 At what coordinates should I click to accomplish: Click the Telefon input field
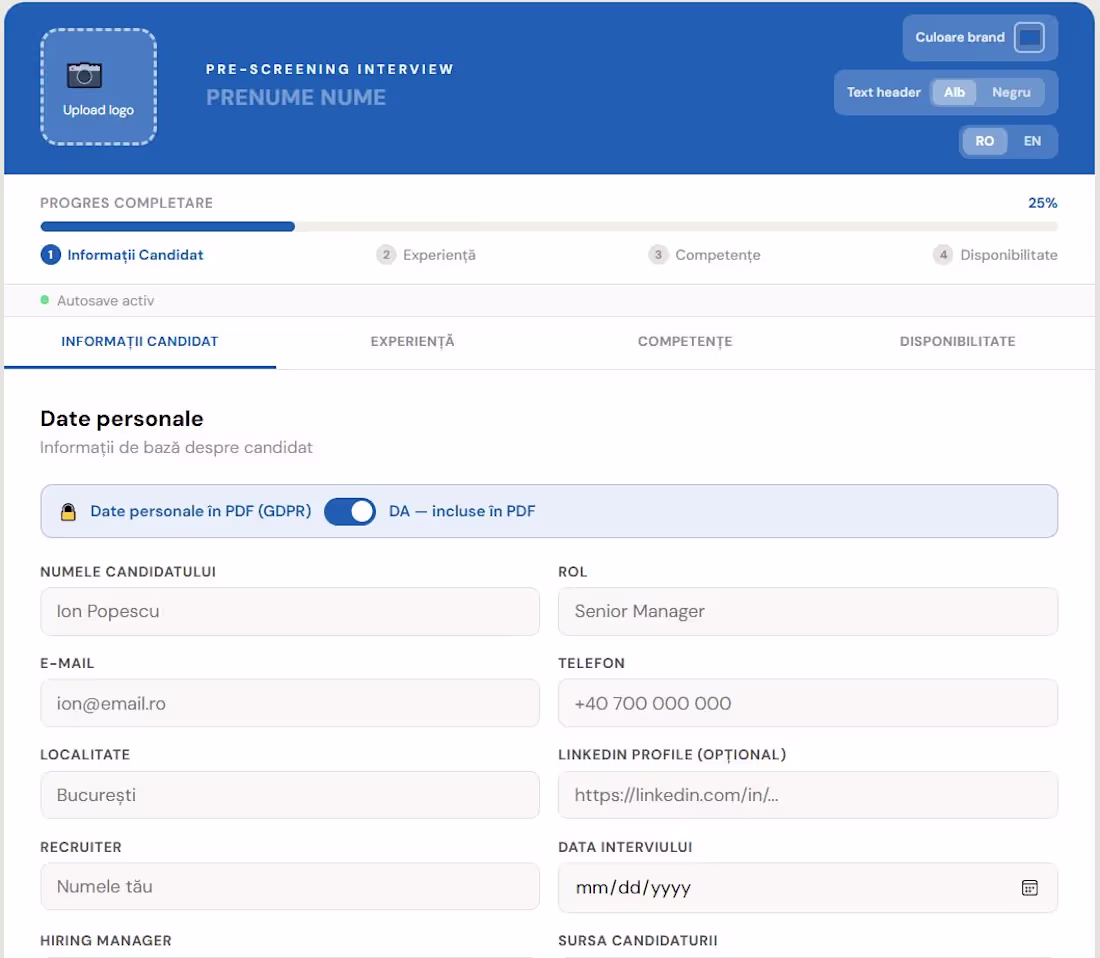pyautogui.click(x=807, y=703)
